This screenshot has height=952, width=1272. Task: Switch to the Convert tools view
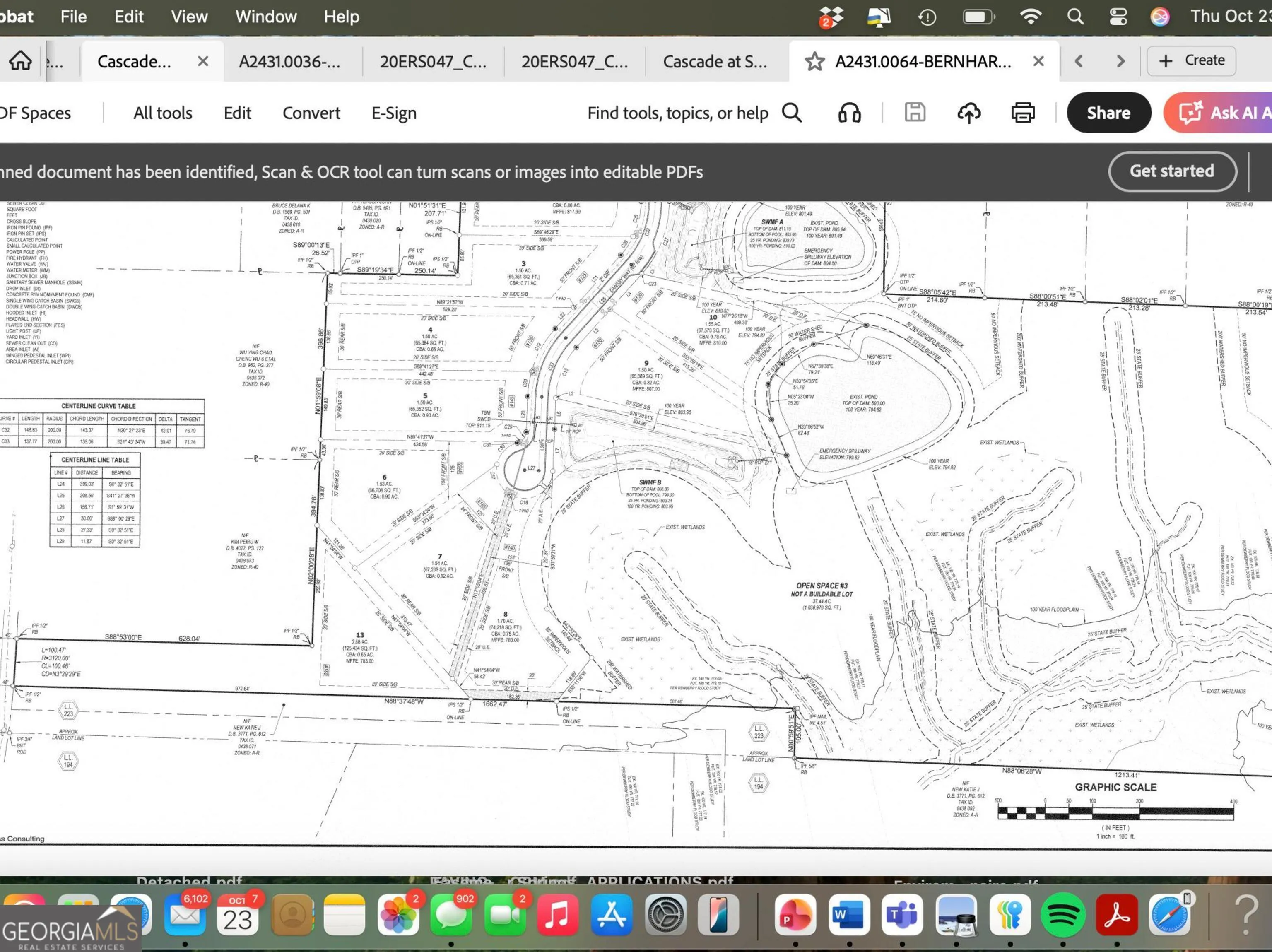click(x=311, y=113)
